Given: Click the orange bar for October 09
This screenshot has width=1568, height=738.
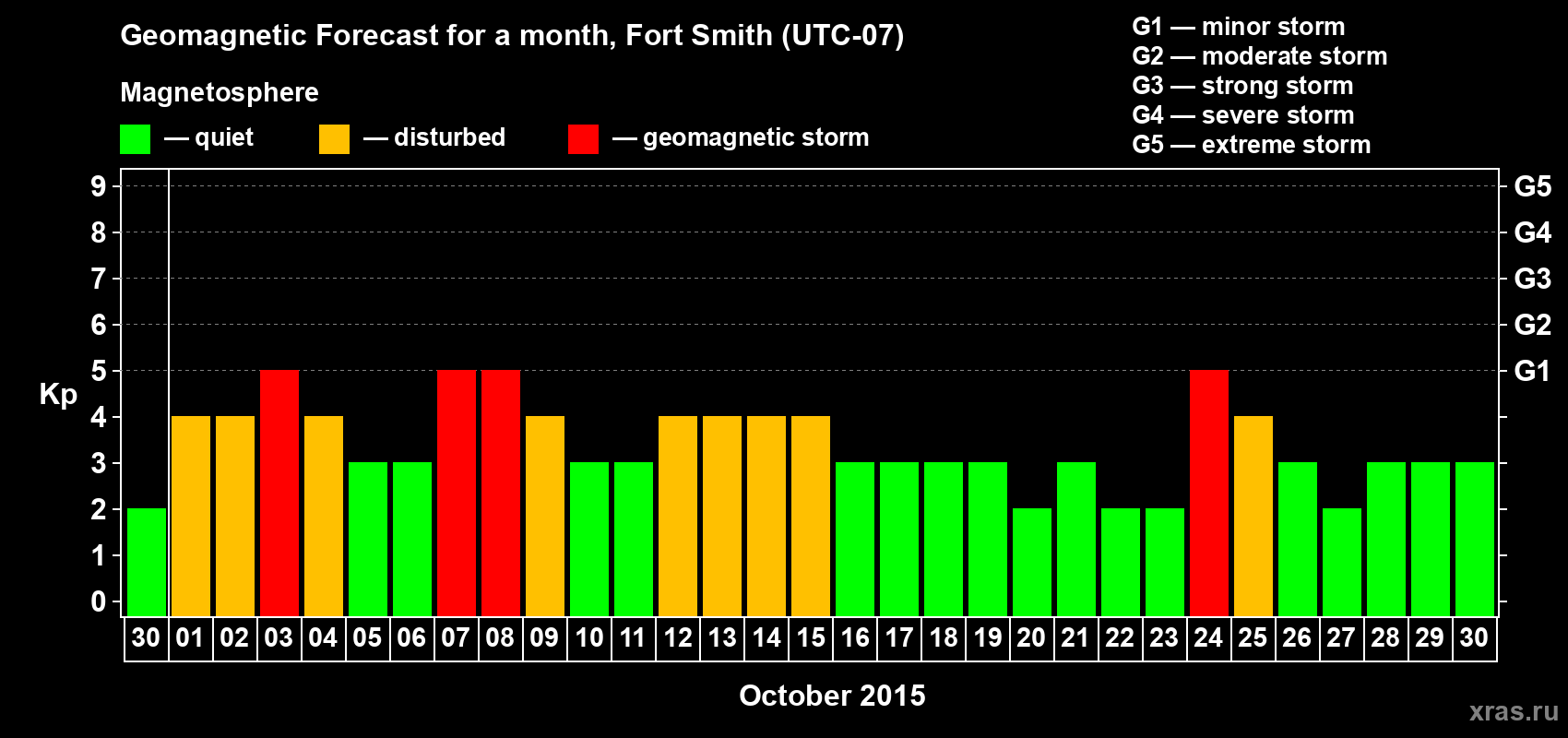Looking at the screenshot, I should pyautogui.click(x=545, y=517).
